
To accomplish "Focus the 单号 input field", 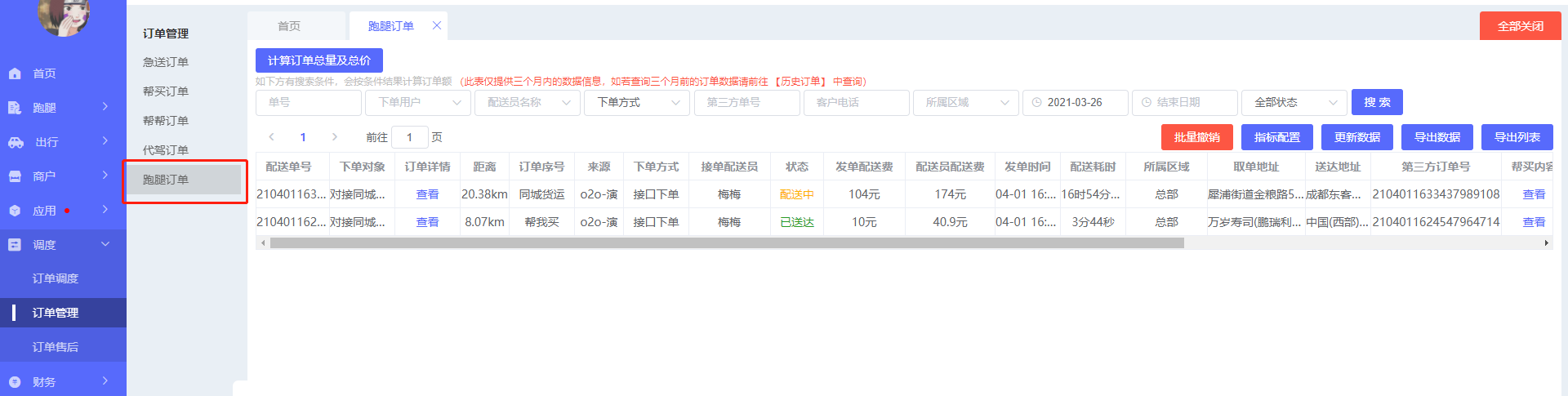I will [x=309, y=103].
